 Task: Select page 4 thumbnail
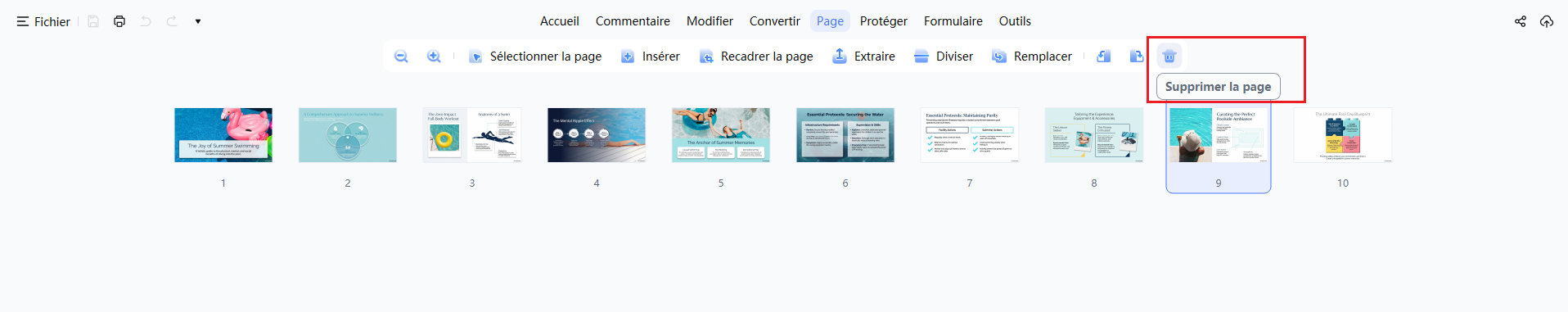(597, 135)
